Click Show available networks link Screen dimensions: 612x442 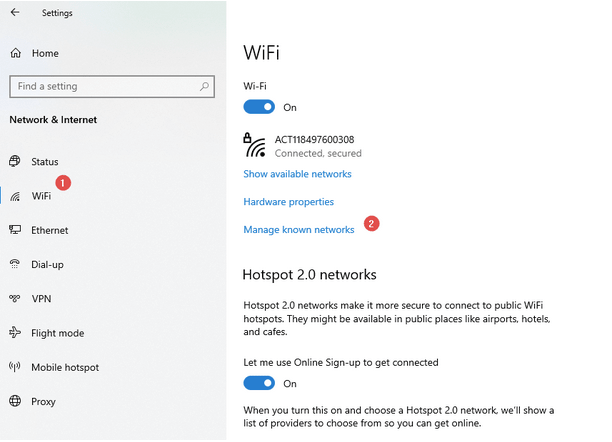coord(297,174)
